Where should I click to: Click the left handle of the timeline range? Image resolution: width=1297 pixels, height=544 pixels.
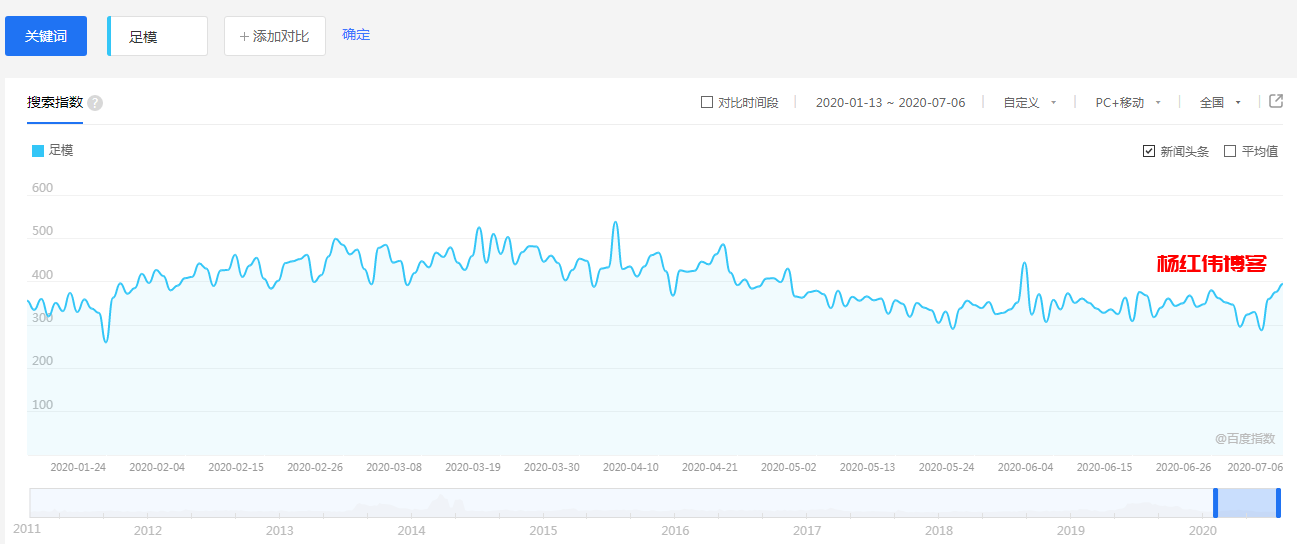click(1216, 503)
